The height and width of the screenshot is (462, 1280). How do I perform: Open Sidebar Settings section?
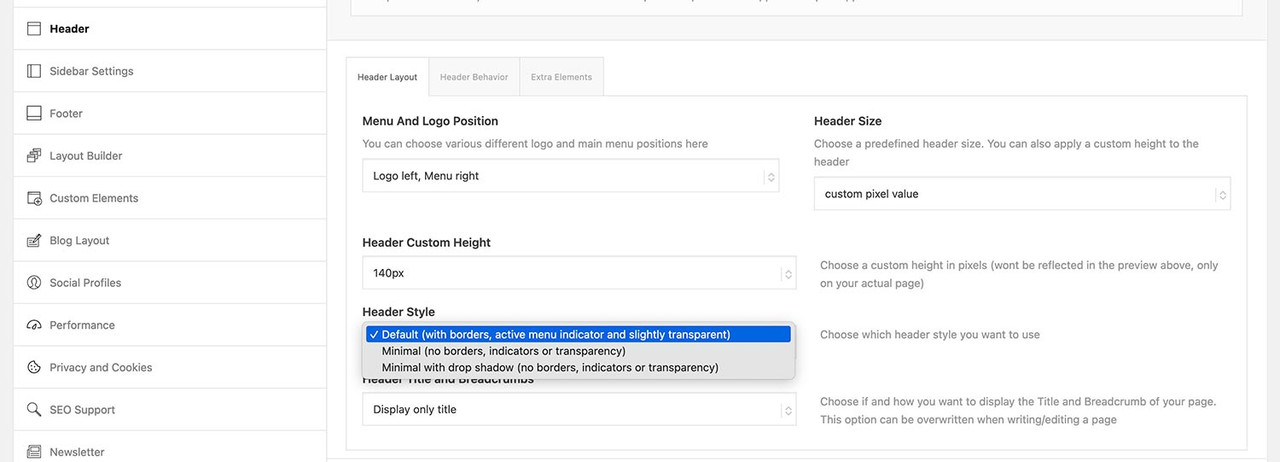170,71
